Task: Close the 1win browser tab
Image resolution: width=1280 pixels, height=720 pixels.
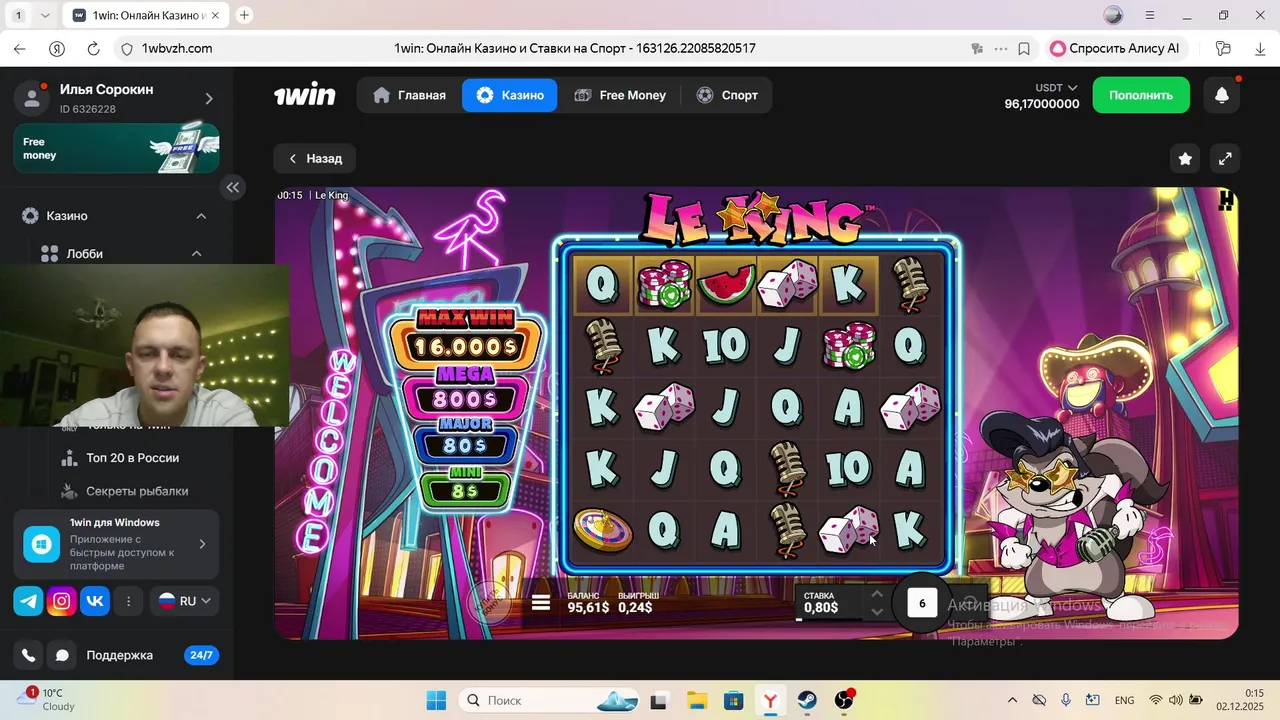Action: 215,15
